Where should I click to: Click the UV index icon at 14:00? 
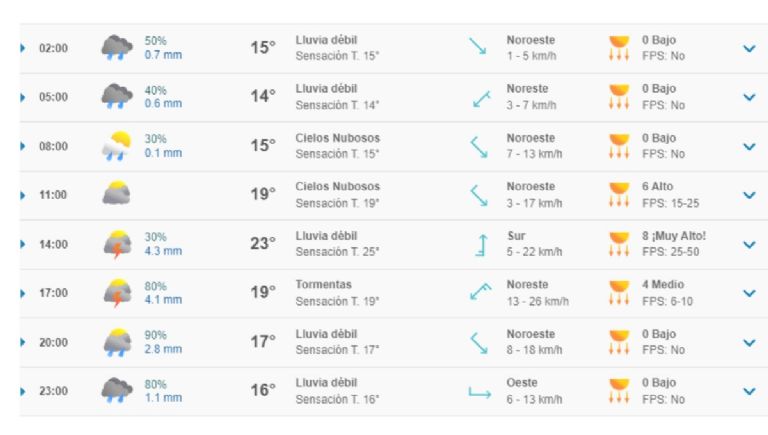pos(620,244)
